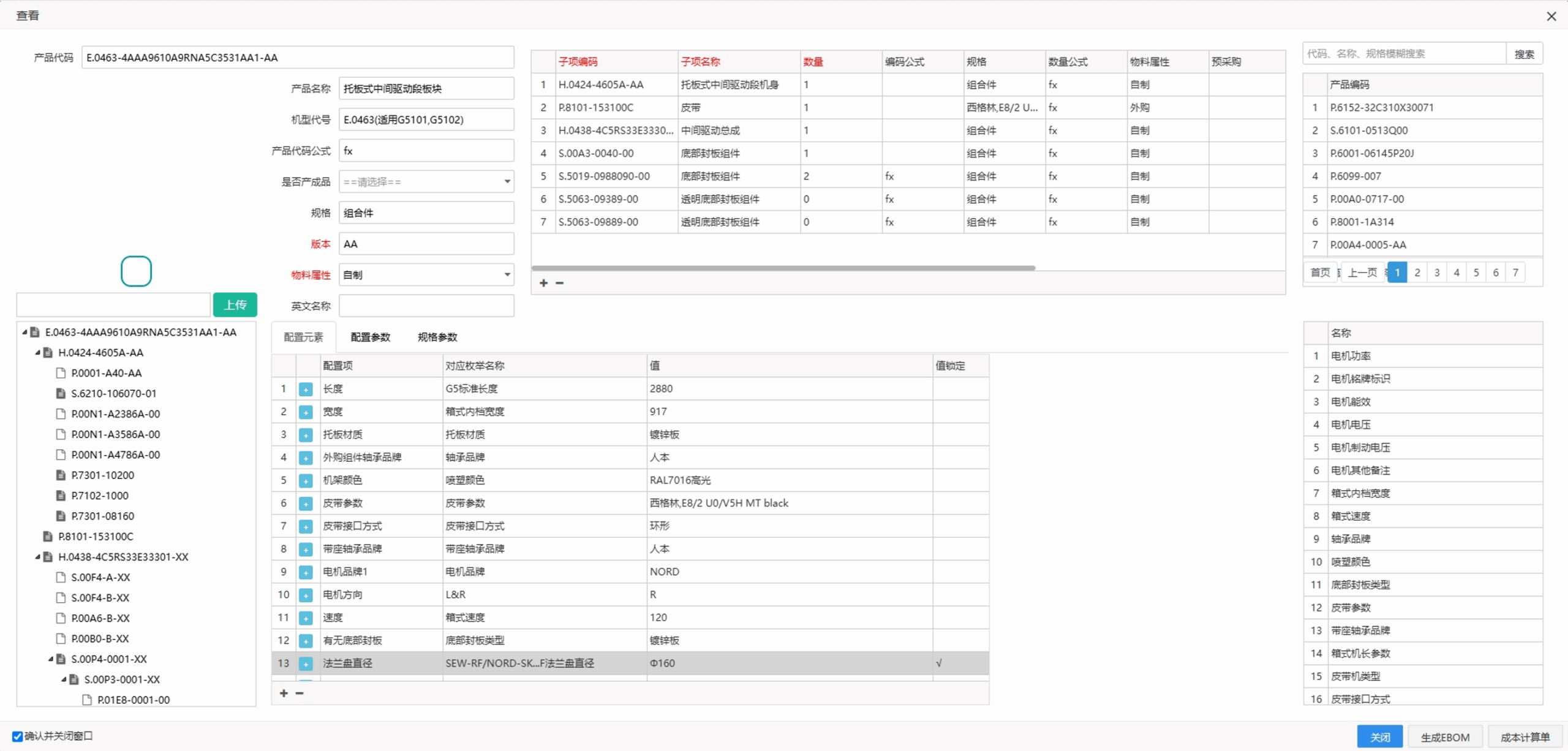Click the 生成EBOM button
Image resolution: width=1568 pixels, height=751 pixels.
tap(1445, 737)
